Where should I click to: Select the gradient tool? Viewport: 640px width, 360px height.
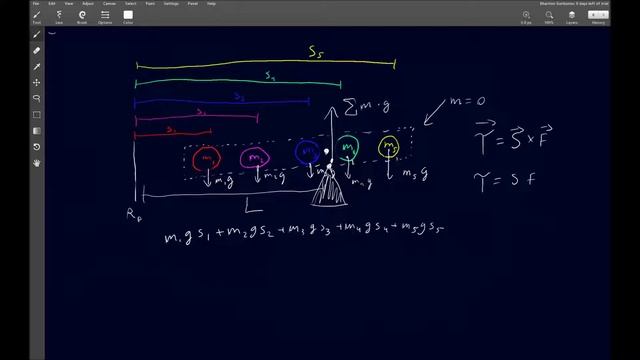pyautogui.click(x=37, y=131)
